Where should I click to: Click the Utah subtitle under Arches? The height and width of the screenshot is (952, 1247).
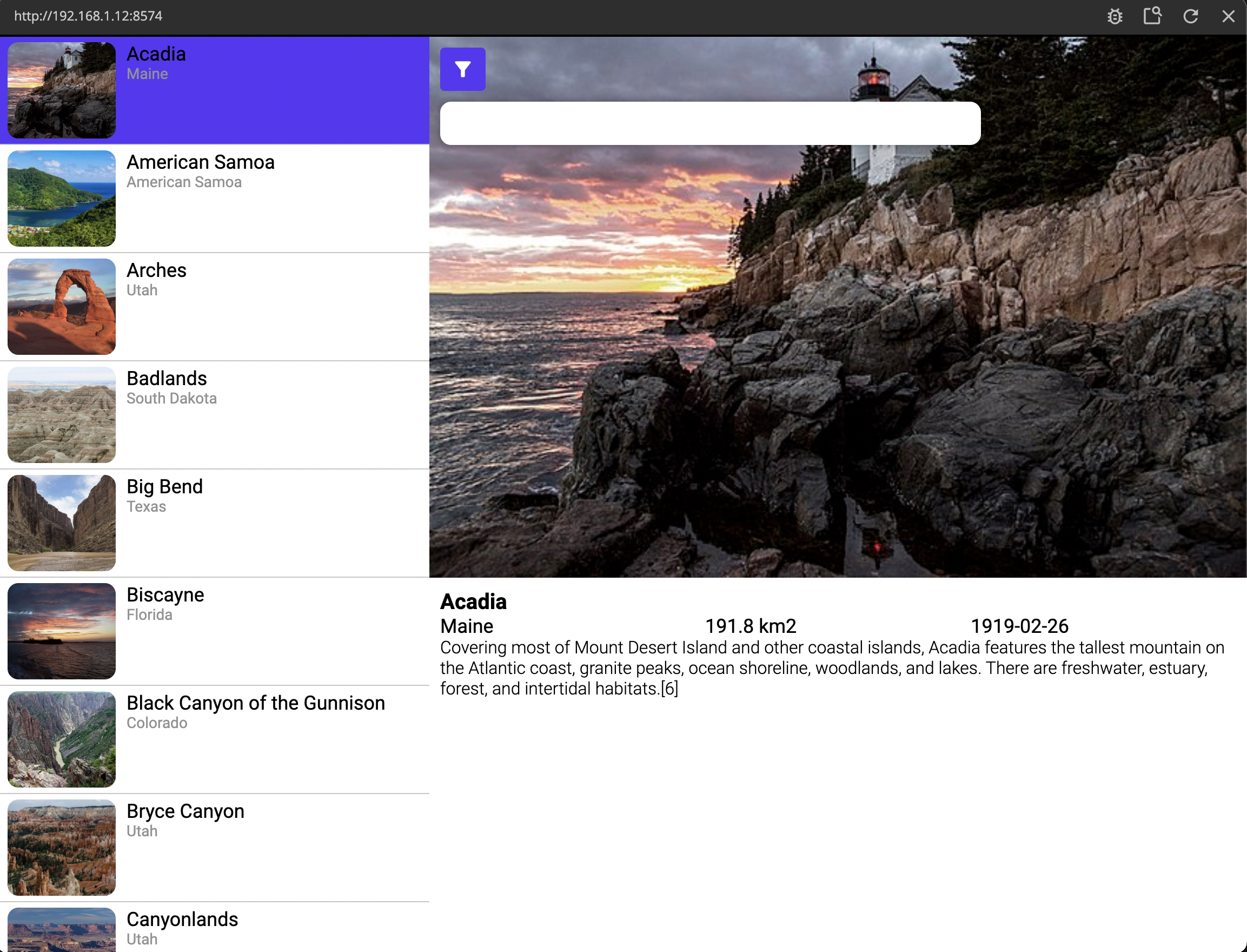pyautogui.click(x=142, y=290)
